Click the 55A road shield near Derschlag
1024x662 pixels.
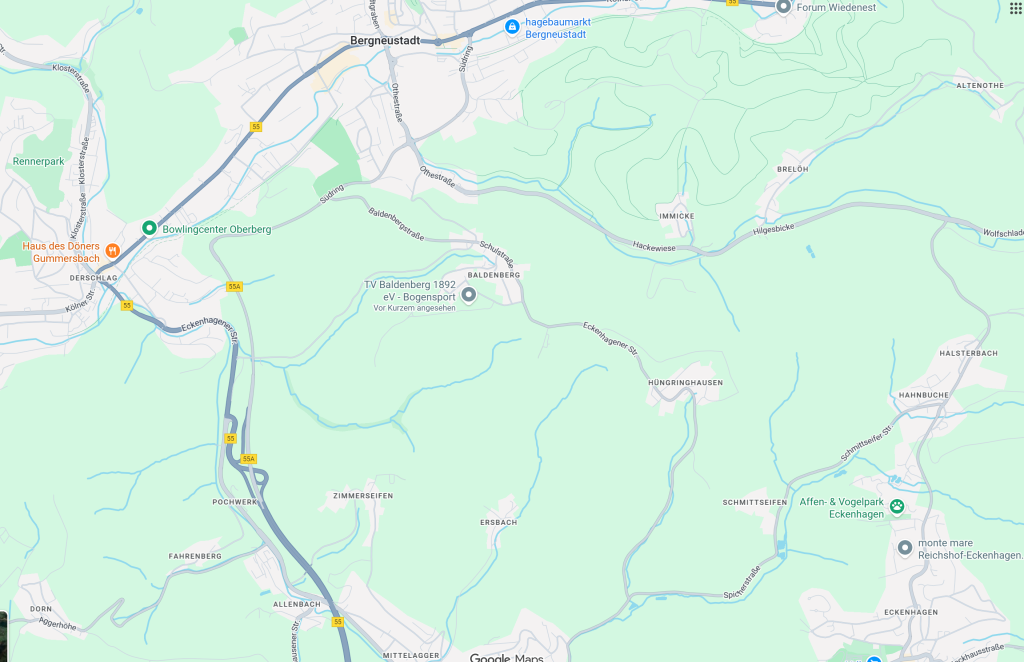tap(234, 287)
